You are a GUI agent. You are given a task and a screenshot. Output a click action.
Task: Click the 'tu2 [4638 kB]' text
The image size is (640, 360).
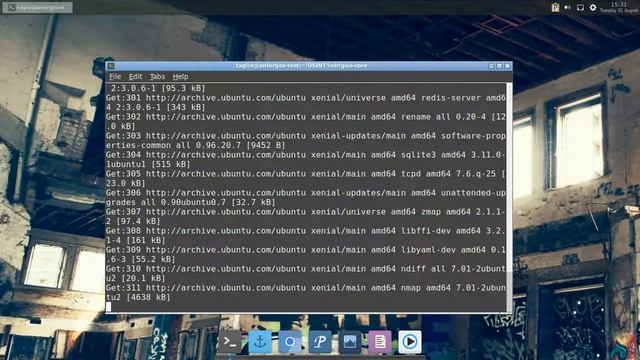pyautogui.click(x=138, y=297)
